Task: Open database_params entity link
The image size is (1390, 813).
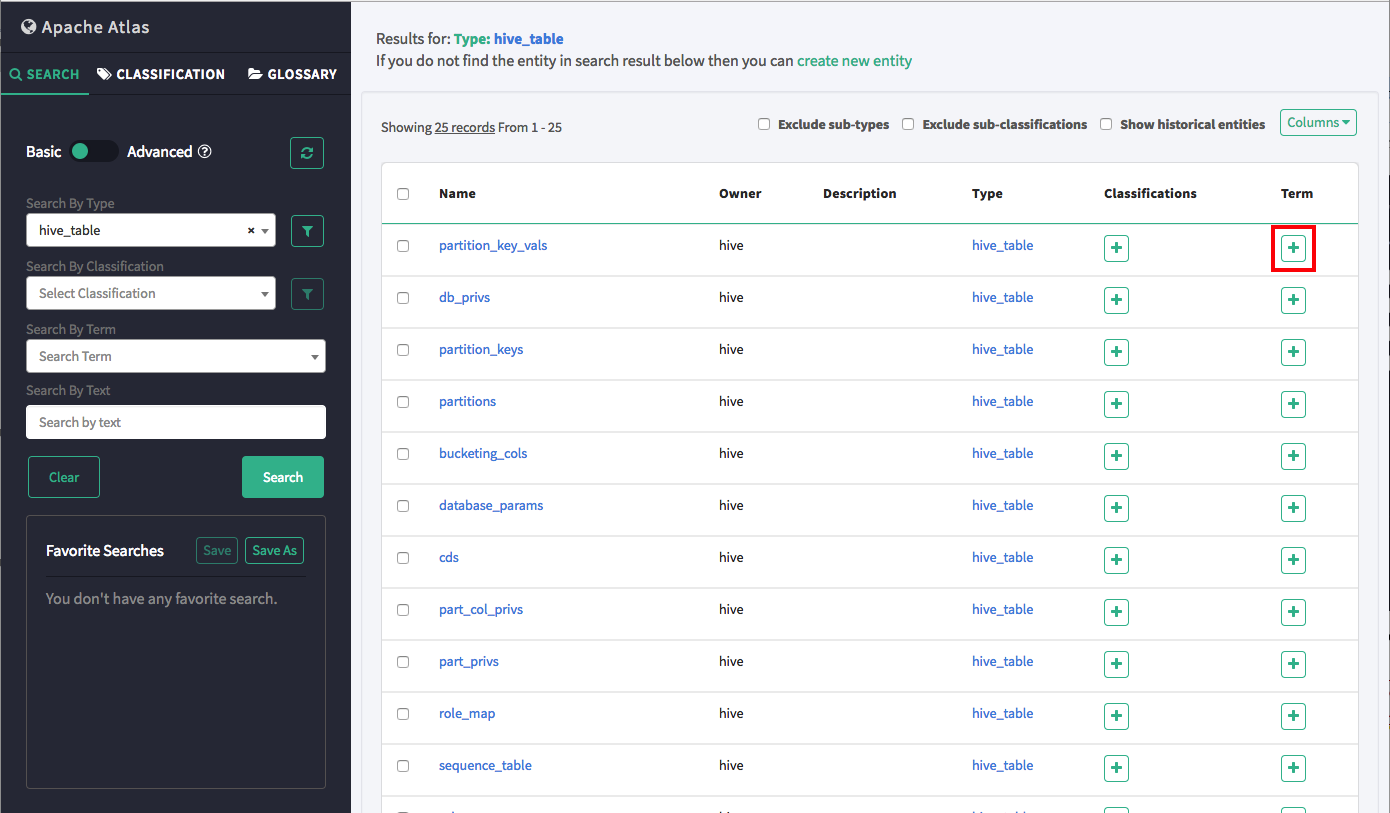Action: 491,506
